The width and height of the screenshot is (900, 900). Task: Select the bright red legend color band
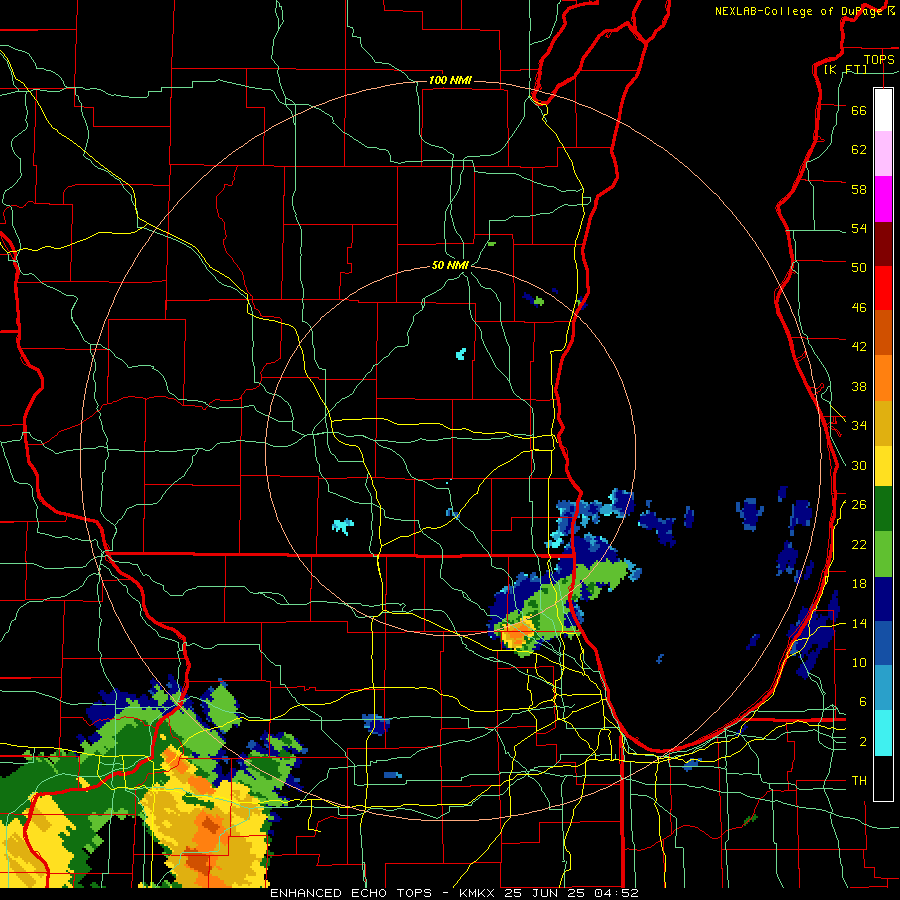point(883,288)
